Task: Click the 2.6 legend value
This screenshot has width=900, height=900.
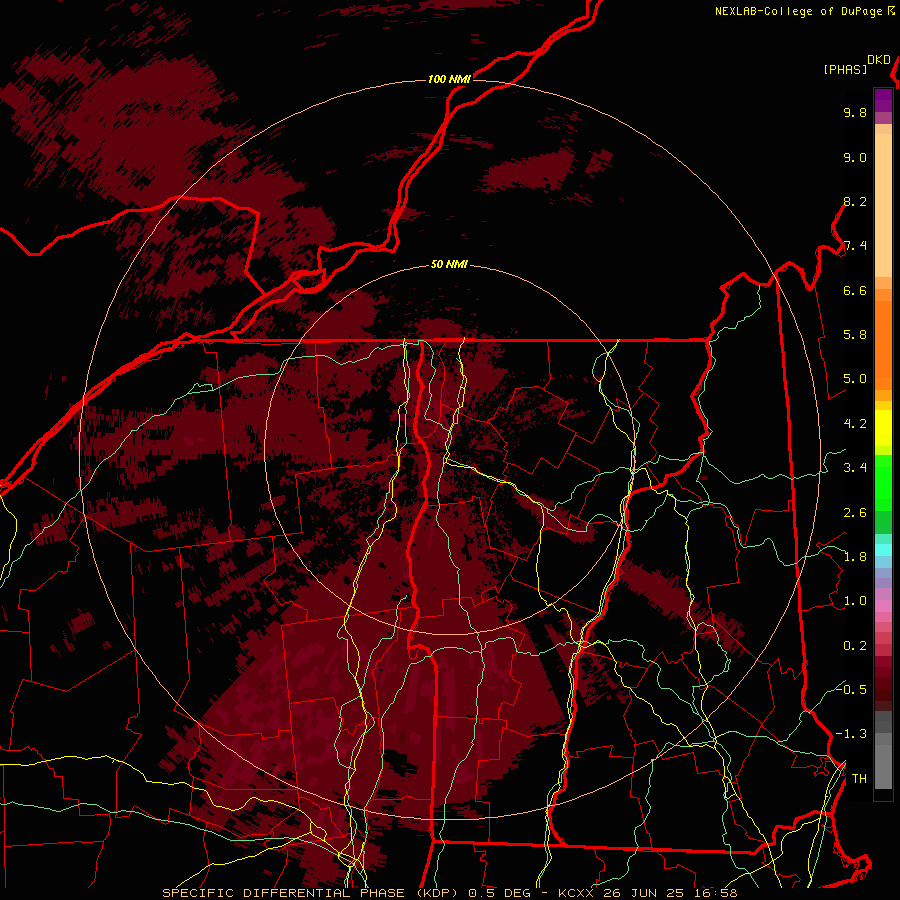Action: click(855, 513)
